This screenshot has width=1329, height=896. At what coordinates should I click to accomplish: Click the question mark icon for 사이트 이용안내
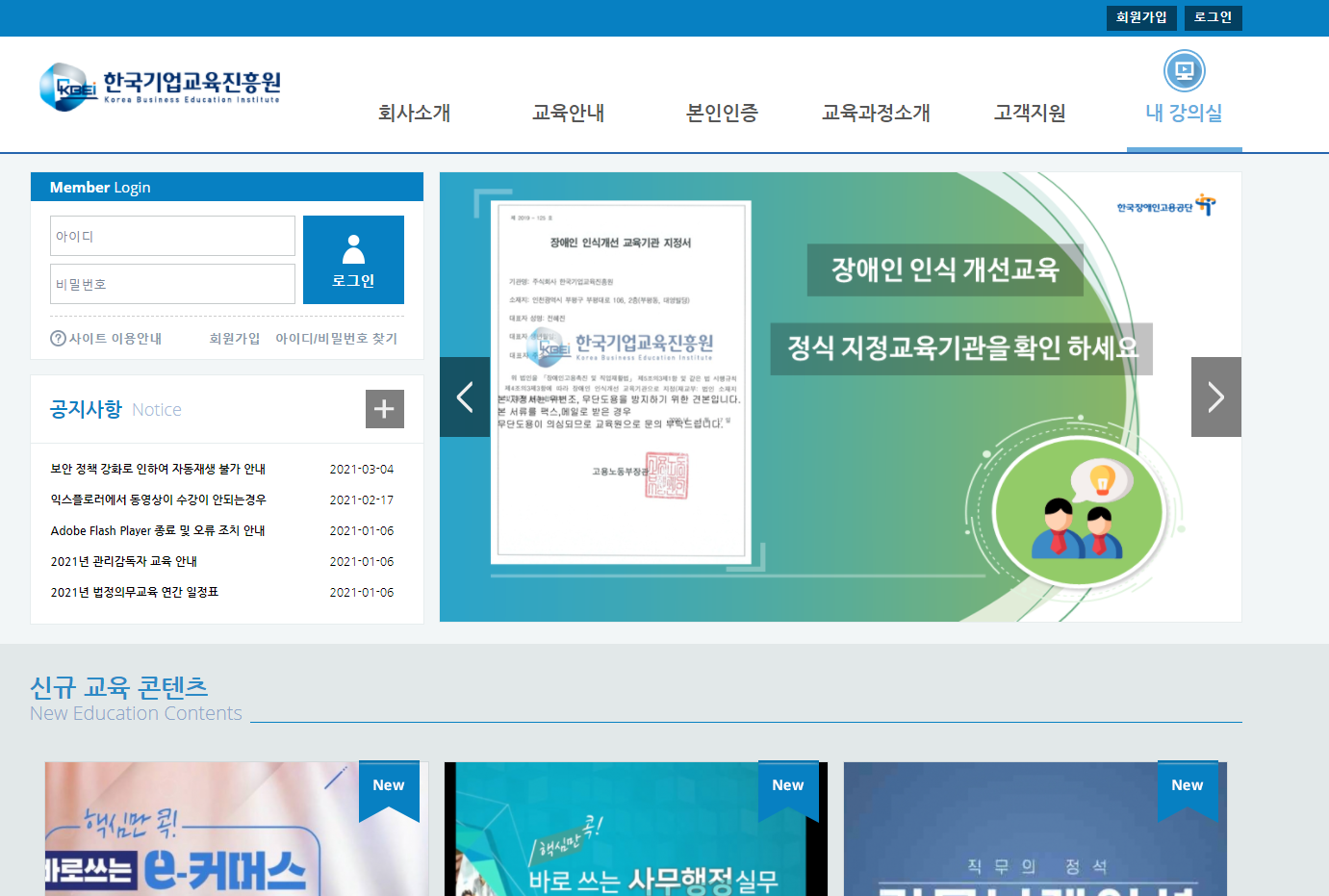58,339
